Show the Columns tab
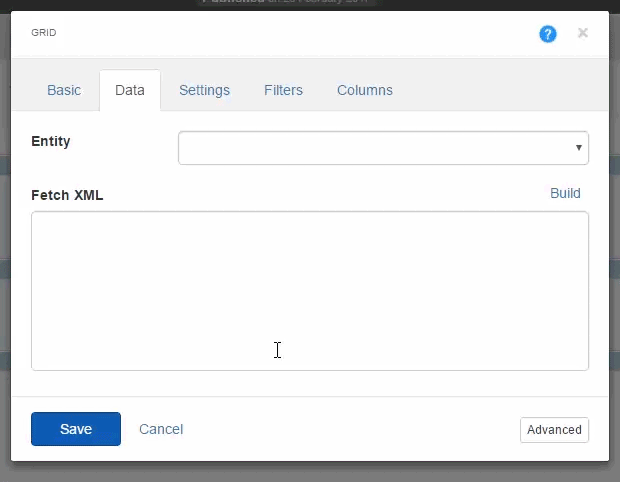620x482 pixels. (x=365, y=90)
